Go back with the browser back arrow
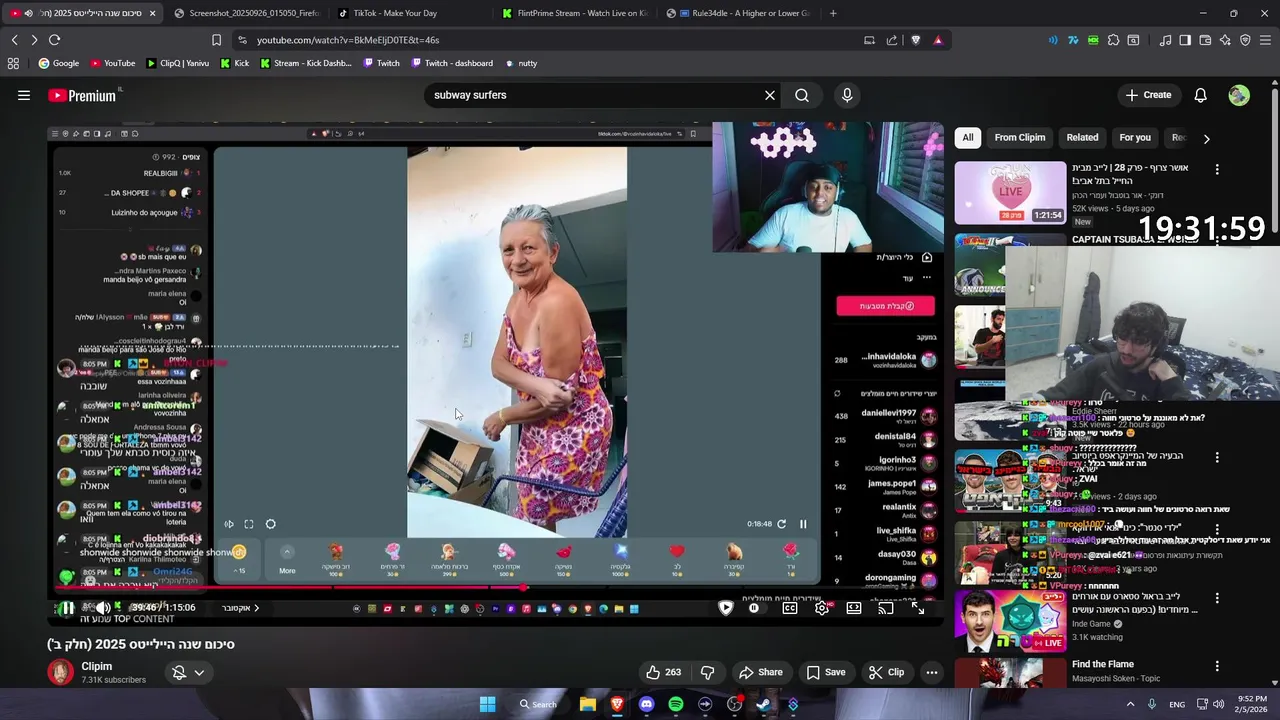Screen dimensions: 1280x720 pyautogui.click(x=14, y=40)
